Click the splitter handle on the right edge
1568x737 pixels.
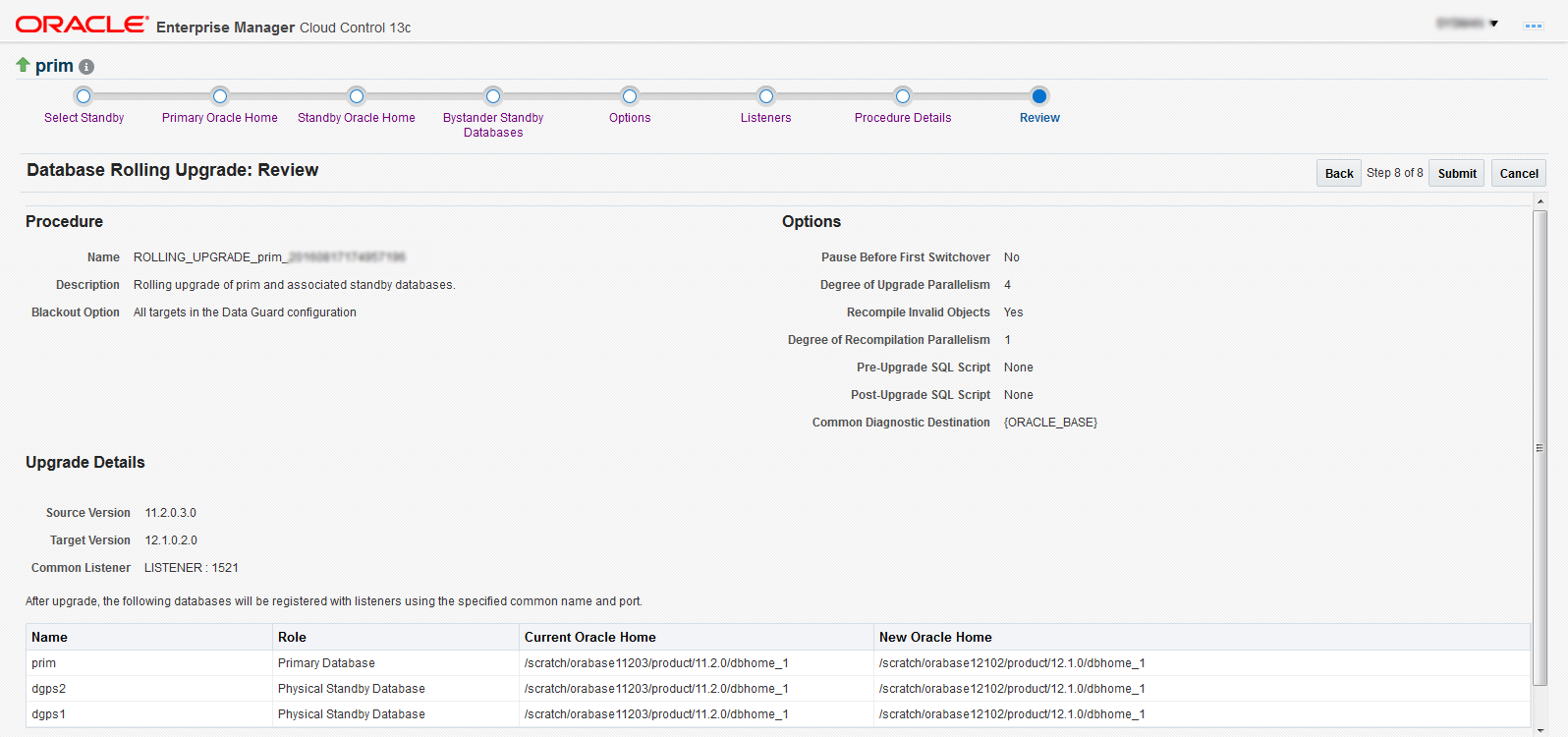point(1540,447)
